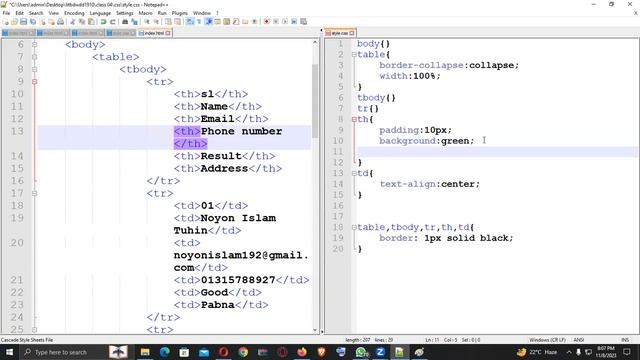Image resolution: width=640 pixels, height=360 pixels.
Task: Undo the last edit via toolbar
Action: 103,21
